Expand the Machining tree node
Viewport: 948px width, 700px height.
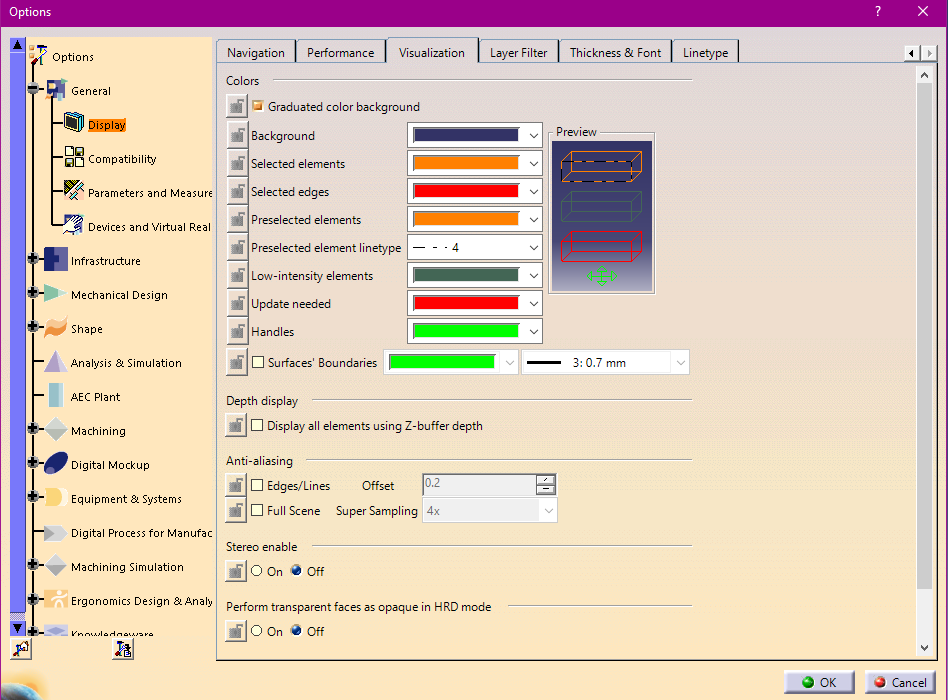click(33, 430)
